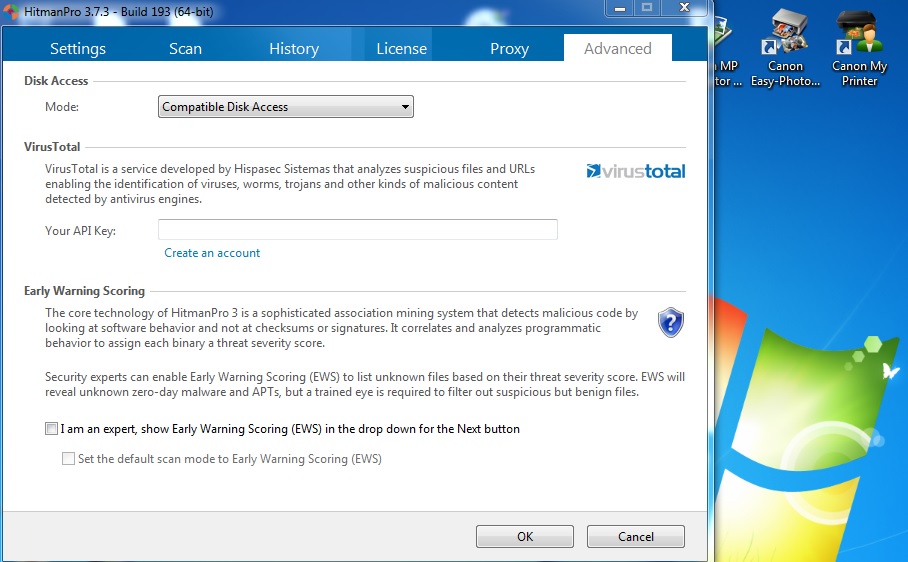Switch to the Proxy tab
The image size is (908, 562).
click(510, 49)
